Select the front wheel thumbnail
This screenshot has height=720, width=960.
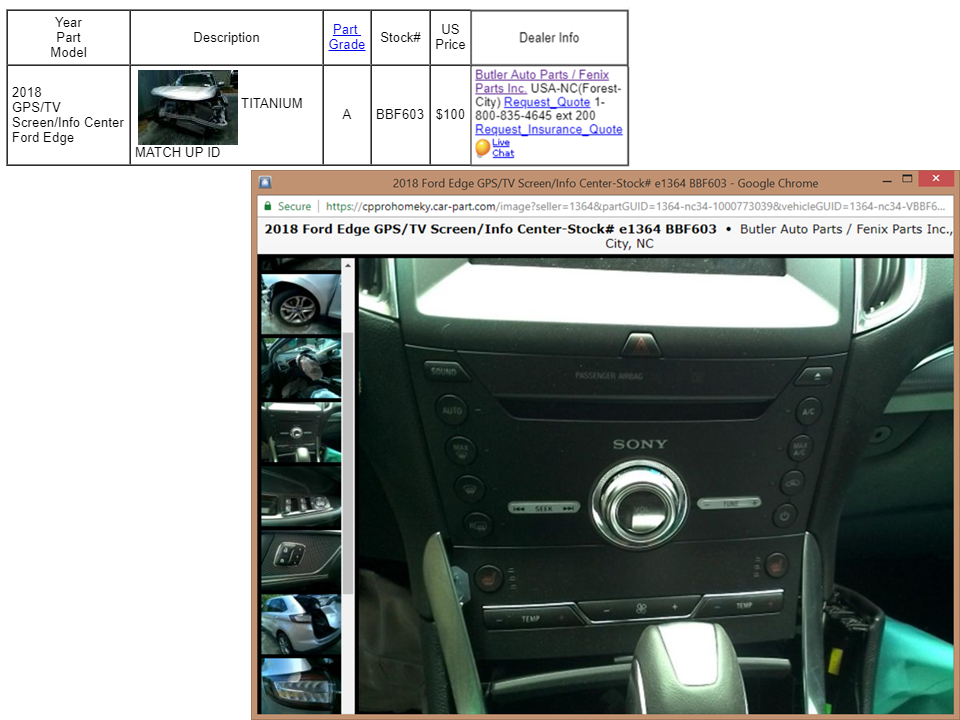[x=301, y=304]
